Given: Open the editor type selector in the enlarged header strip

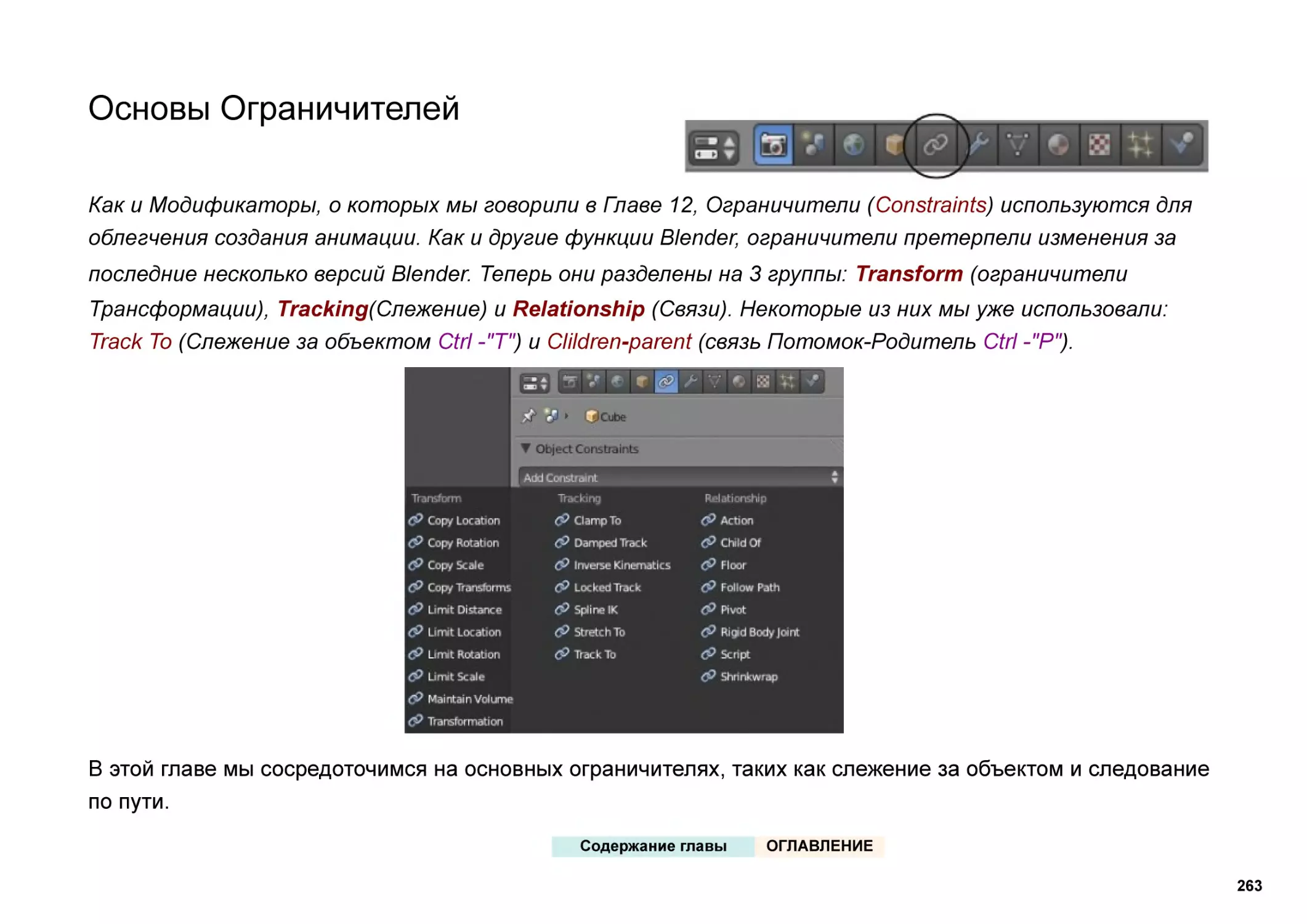Looking at the screenshot, I should point(714,148).
